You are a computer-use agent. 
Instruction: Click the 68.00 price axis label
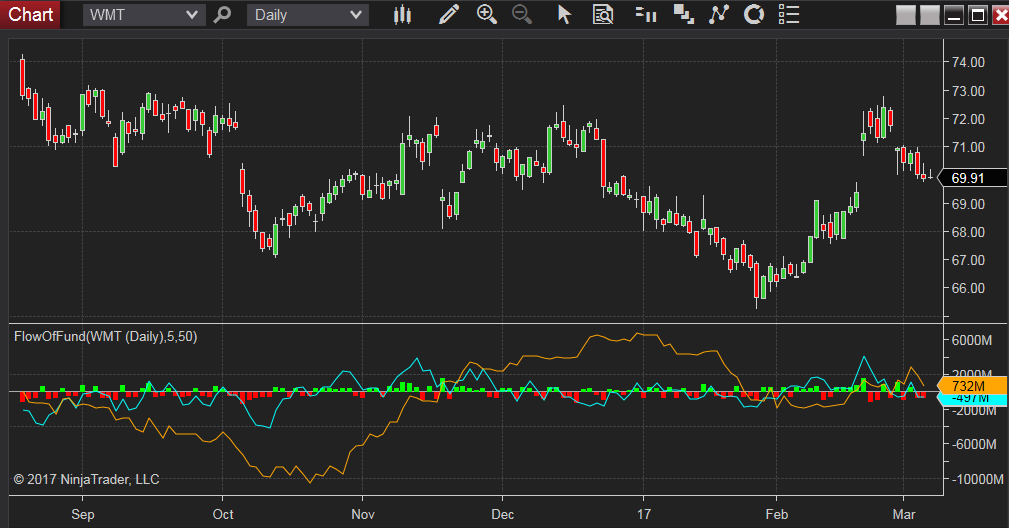968,232
